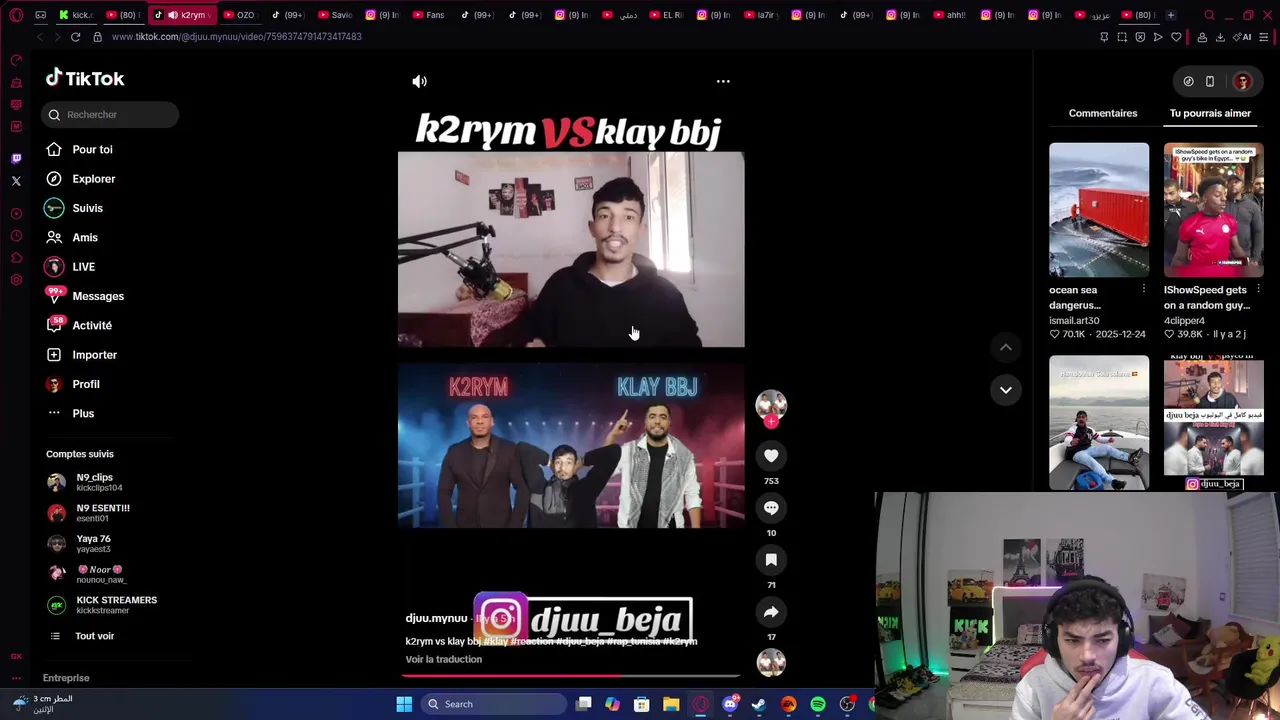Open the IShowSpeed random guy video thumbnail
The image size is (1280, 720).
pos(1213,210)
